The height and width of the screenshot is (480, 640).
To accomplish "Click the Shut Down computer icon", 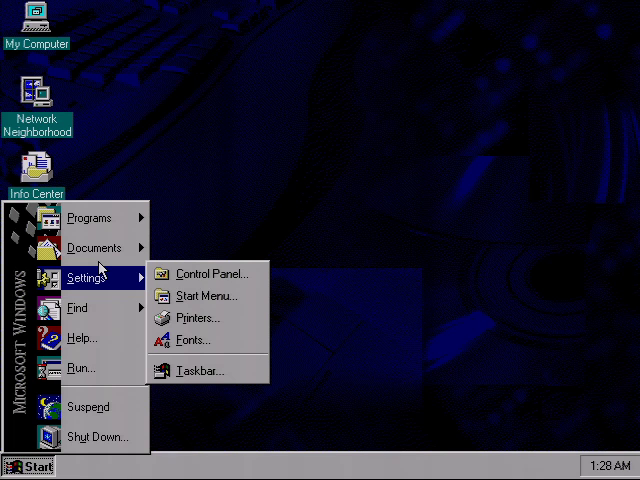I will pyautogui.click(x=49, y=437).
